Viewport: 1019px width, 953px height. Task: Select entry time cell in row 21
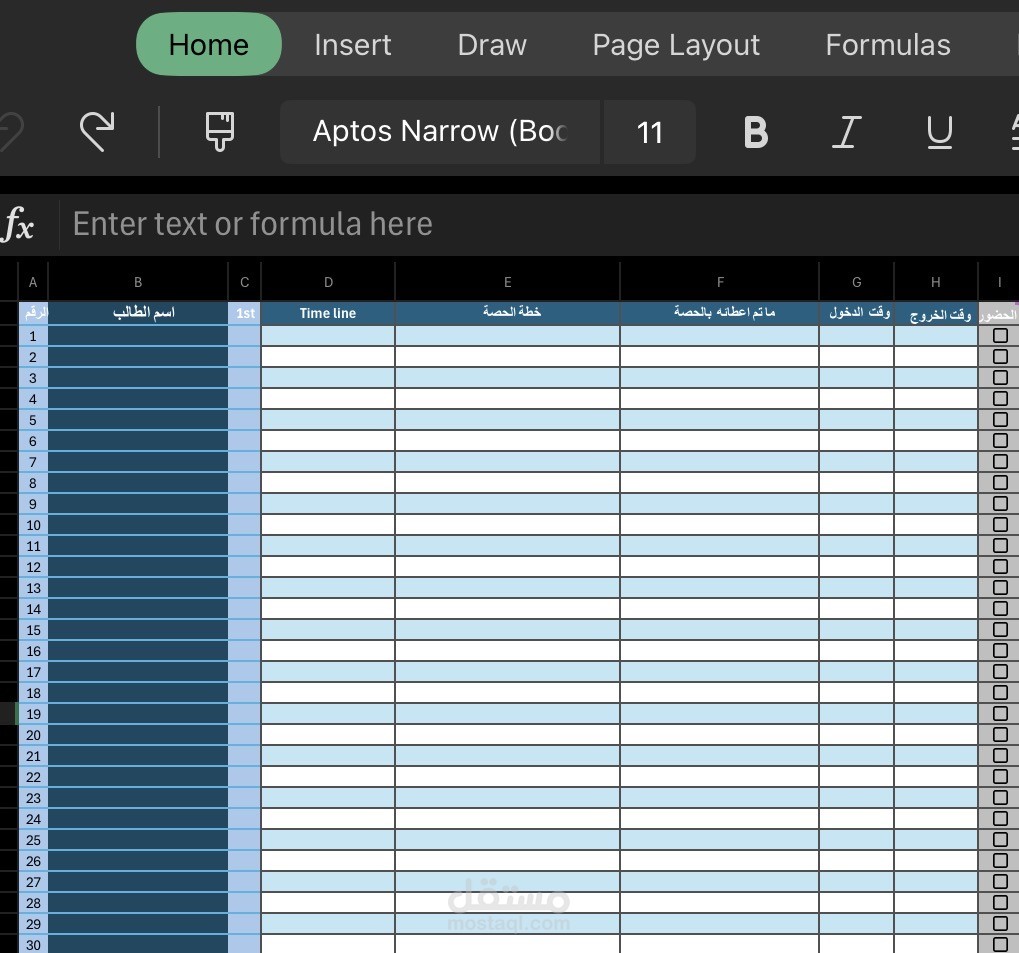click(857, 755)
